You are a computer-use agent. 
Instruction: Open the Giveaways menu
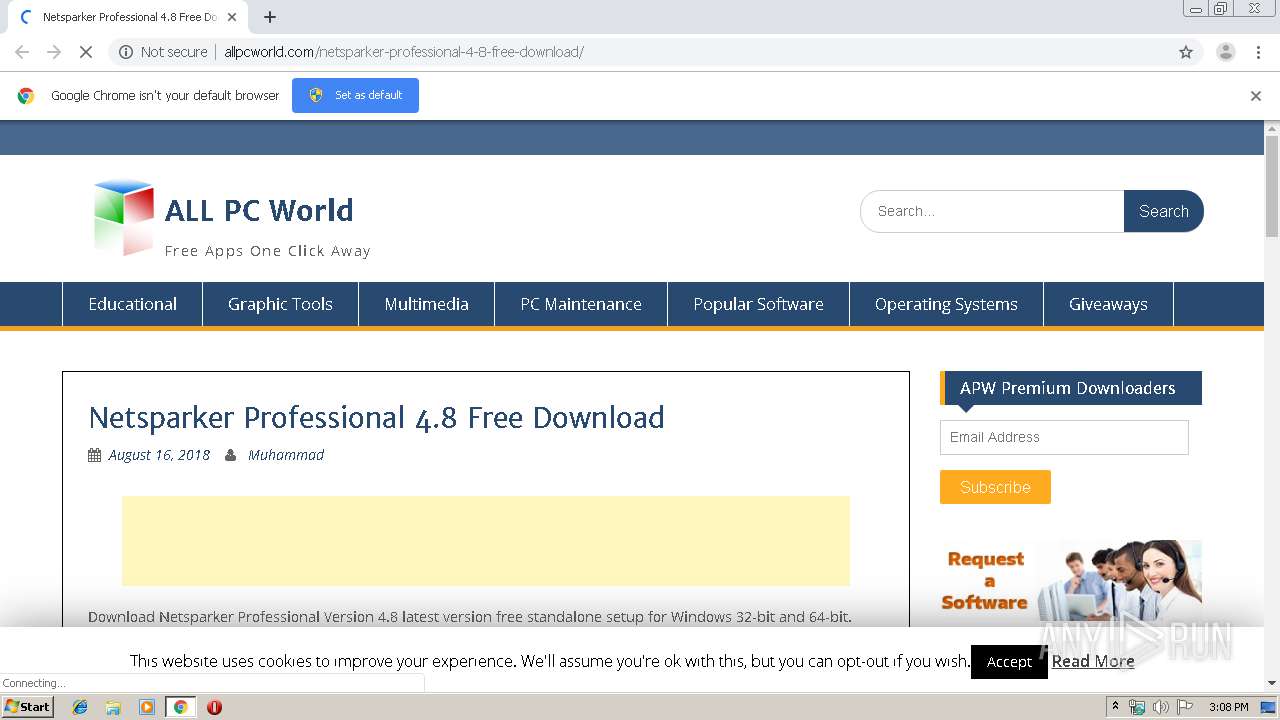tap(1108, 304)
